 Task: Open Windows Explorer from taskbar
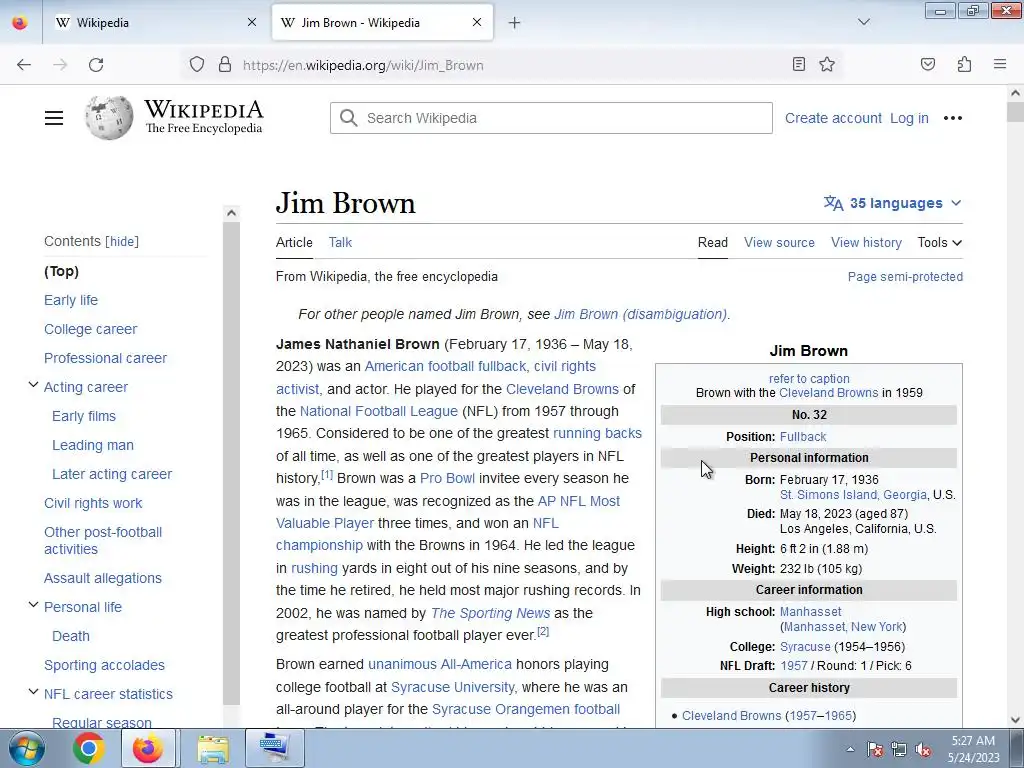[213, 748]
